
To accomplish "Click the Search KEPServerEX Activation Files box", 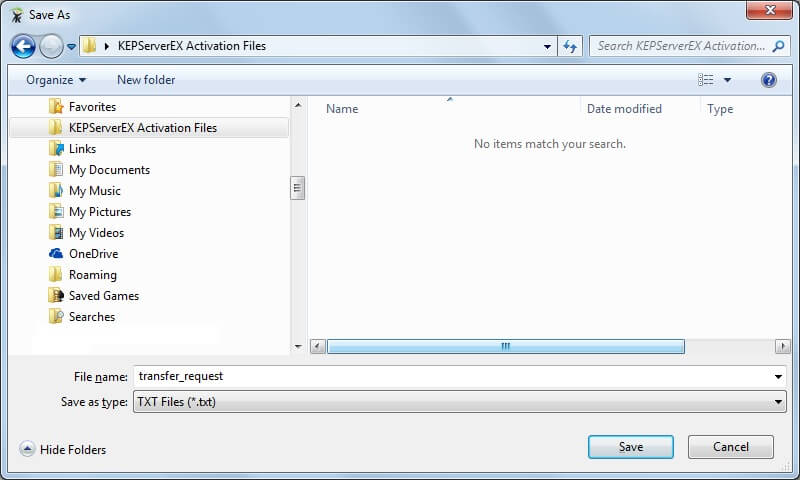I will coord(680,46).
